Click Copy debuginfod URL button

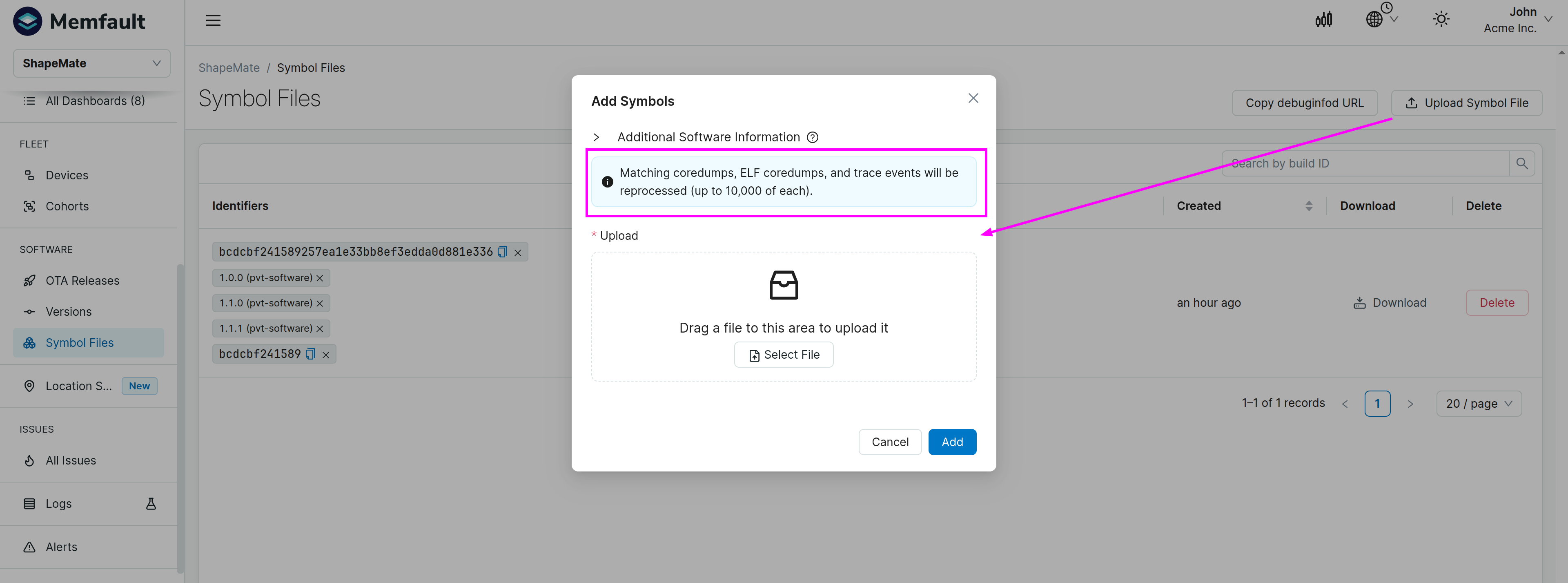(1305, 103)
